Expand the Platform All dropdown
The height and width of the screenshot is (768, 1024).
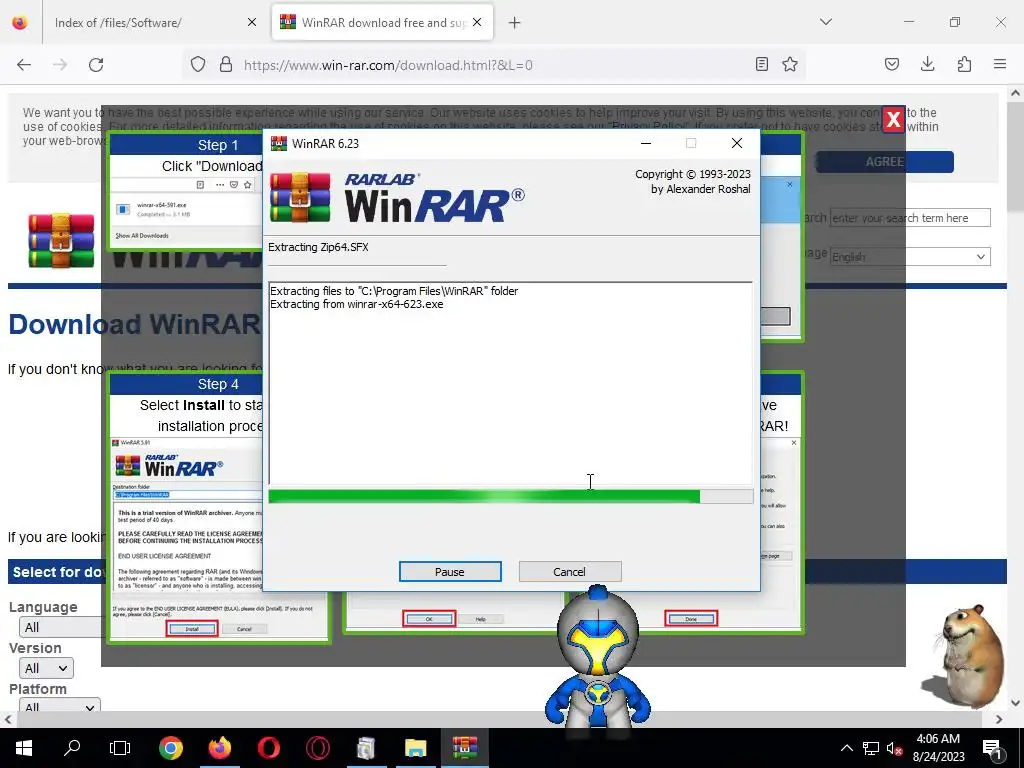[60, 706]
